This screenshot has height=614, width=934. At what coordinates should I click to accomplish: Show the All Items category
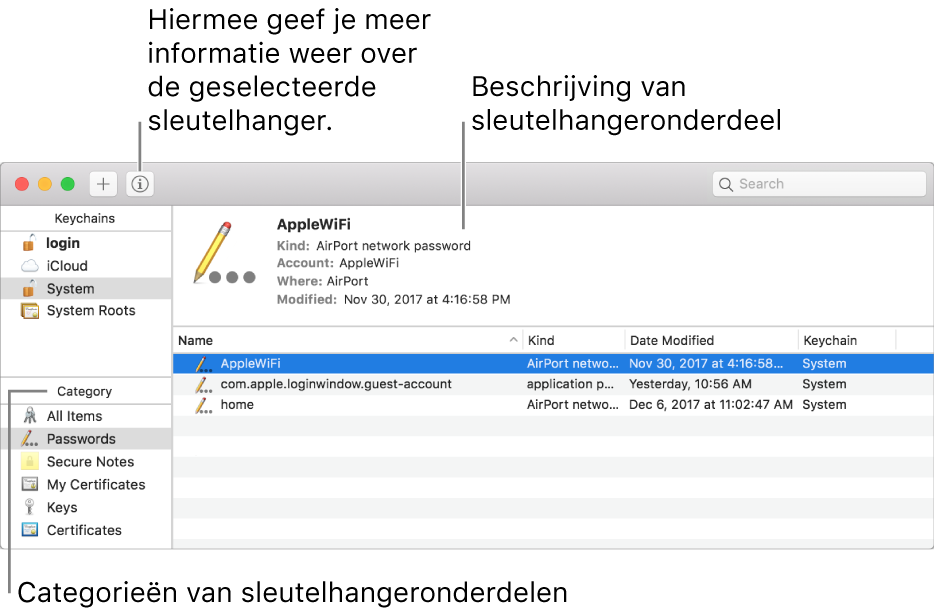click(x=74, y=416)
